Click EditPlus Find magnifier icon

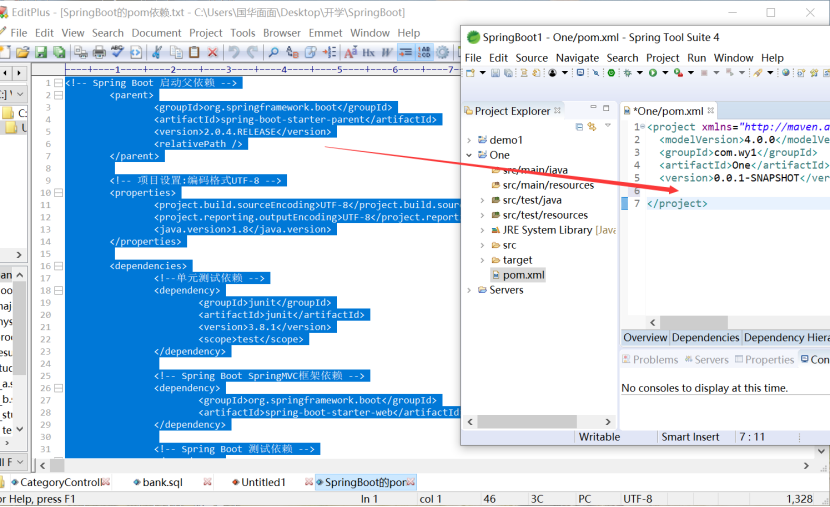pyautogui.click(x=273, y=52)
